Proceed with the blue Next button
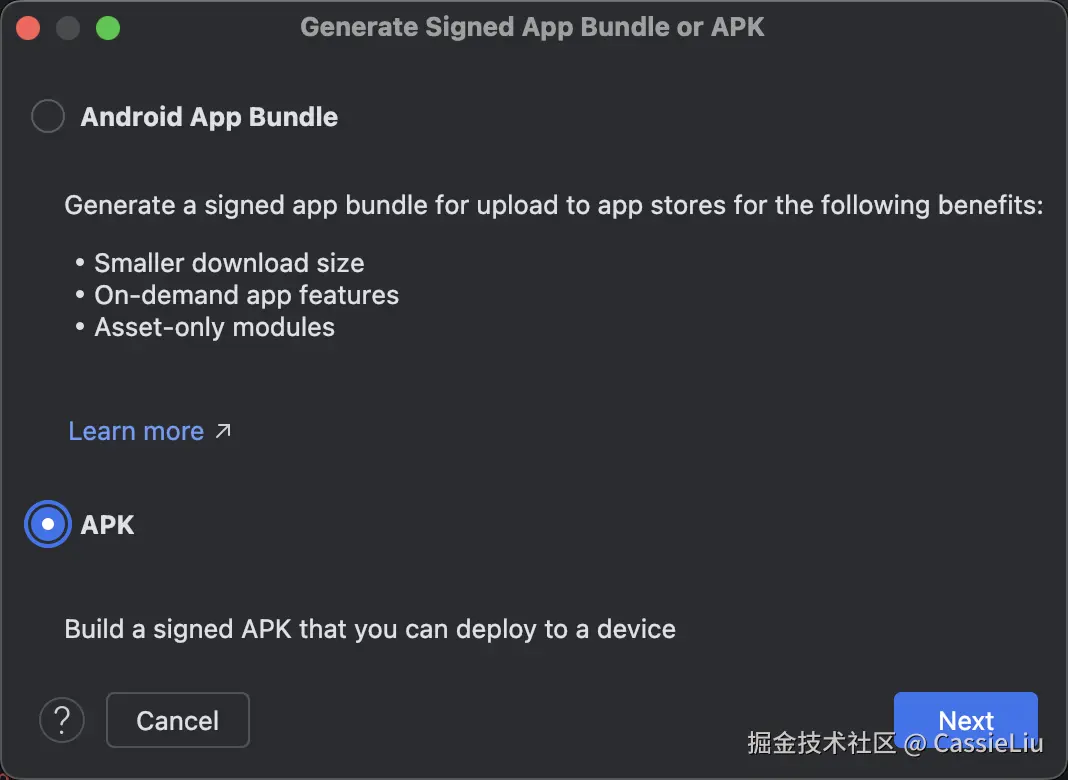Screen dimensions: 1068x780 [965, 719]
